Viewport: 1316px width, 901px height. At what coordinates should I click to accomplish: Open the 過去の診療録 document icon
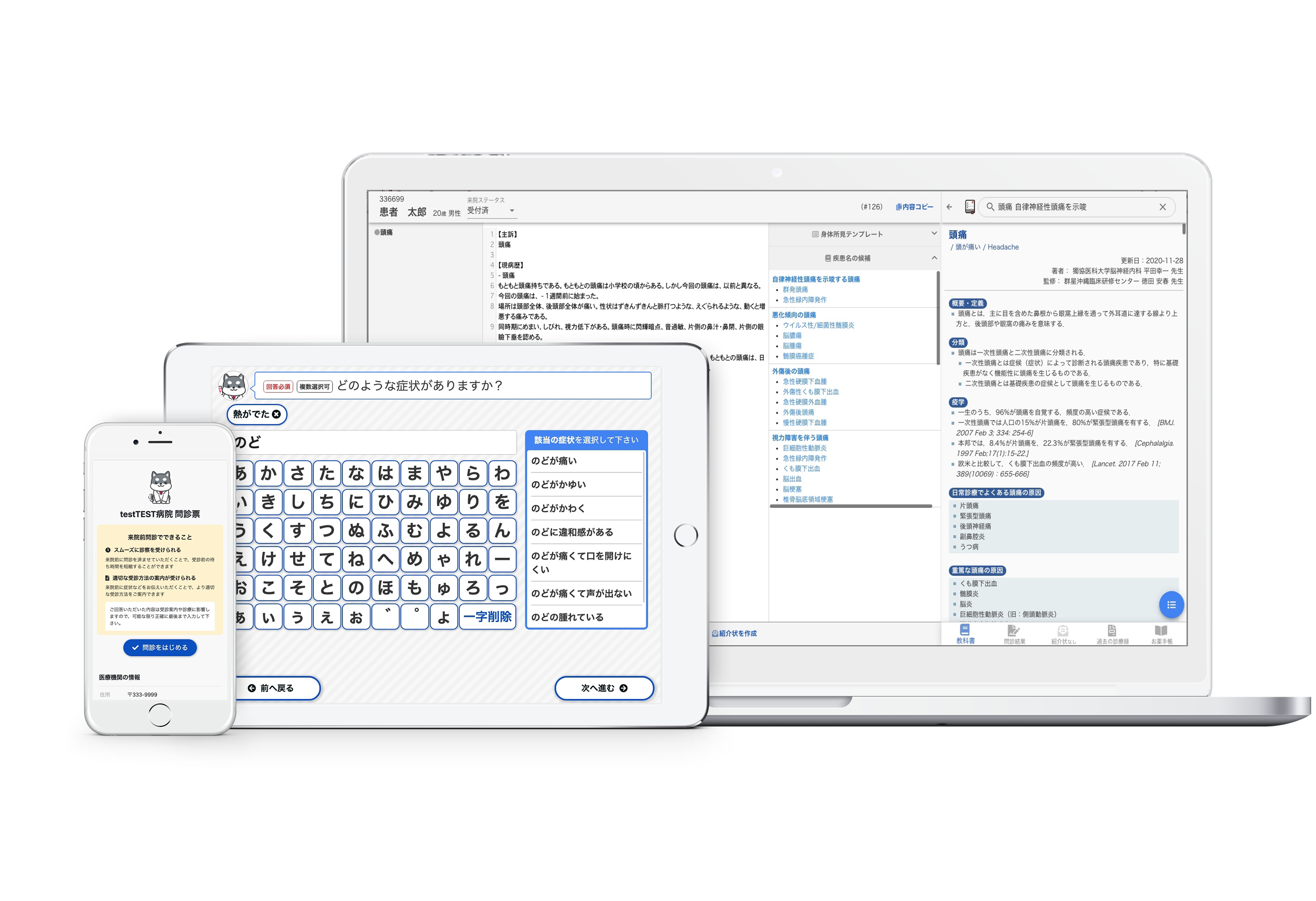coord(1112,630)
